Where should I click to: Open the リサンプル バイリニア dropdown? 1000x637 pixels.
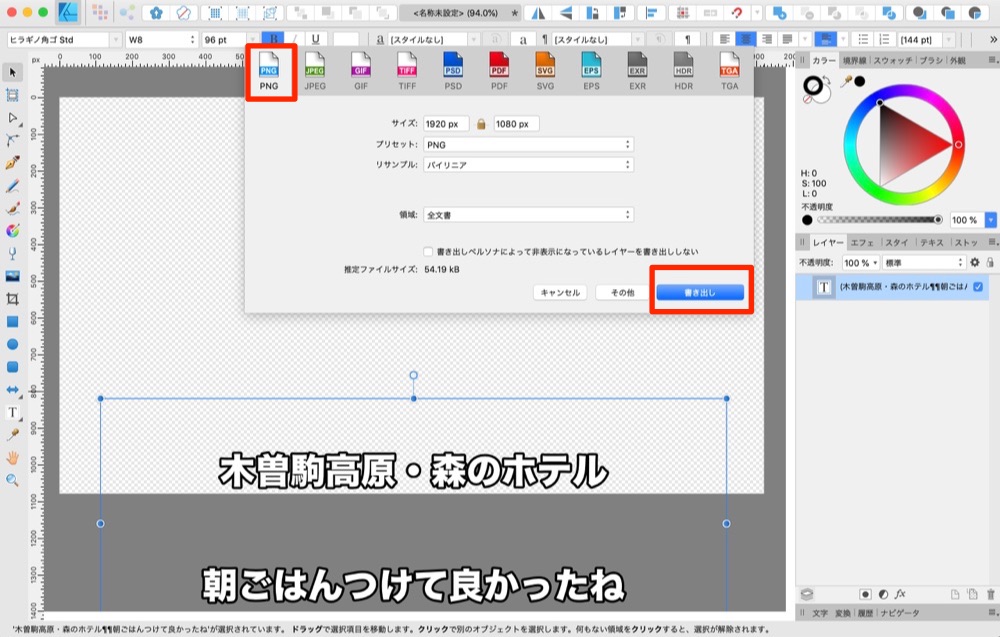pyautogui.click(x=528, y=165)
